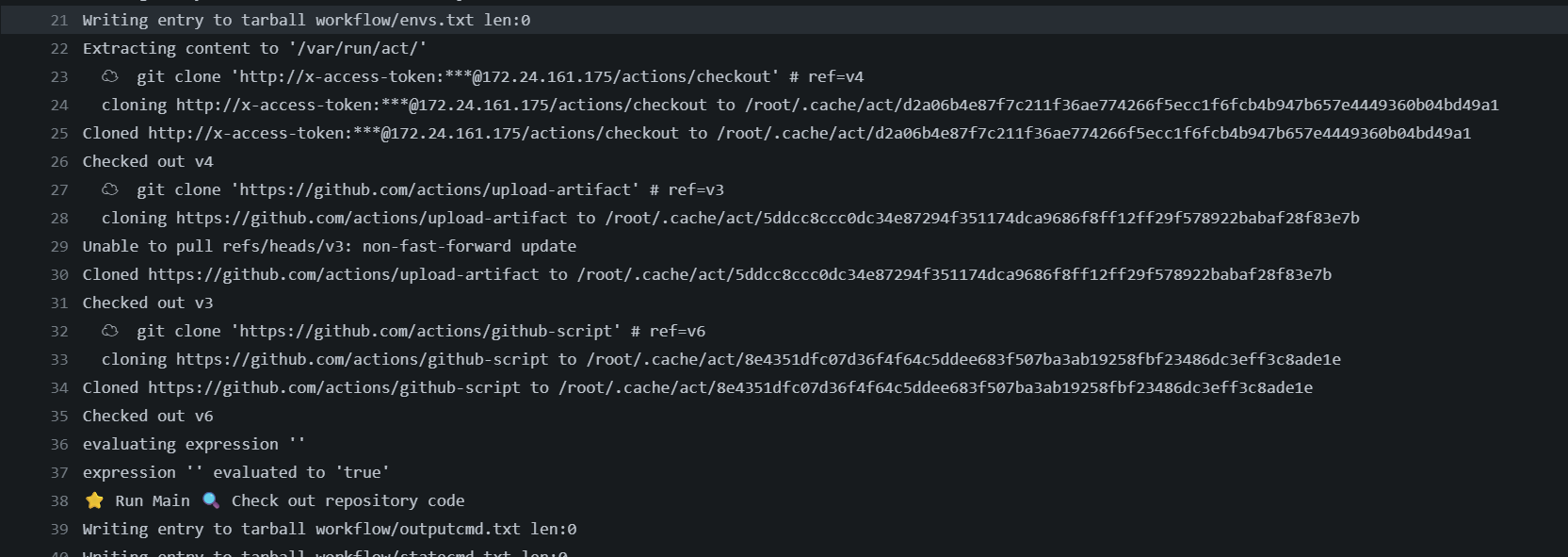Viewport: 1568px width, 557px height.
Task: Click the cloud icon before the upload-artifact clone
Action: (110, 189)
